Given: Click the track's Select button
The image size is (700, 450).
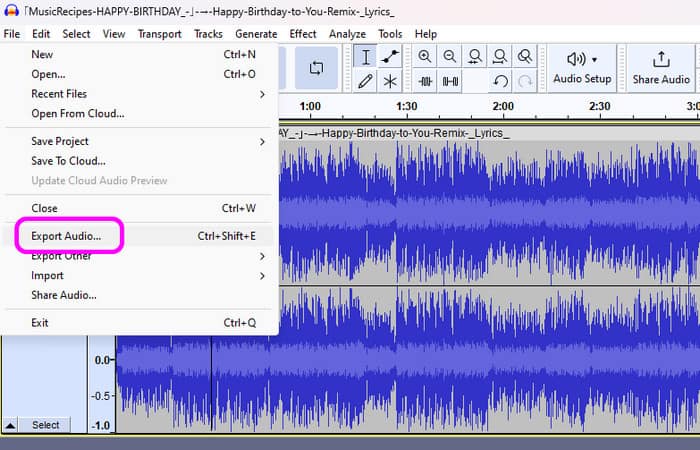Looking at the screenshot, I should 45,425.
